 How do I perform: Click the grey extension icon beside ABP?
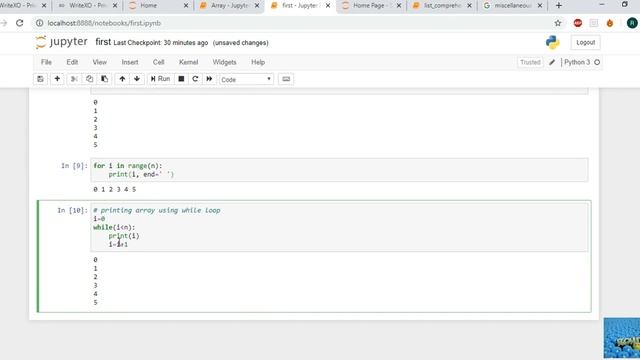click(593, 23)
